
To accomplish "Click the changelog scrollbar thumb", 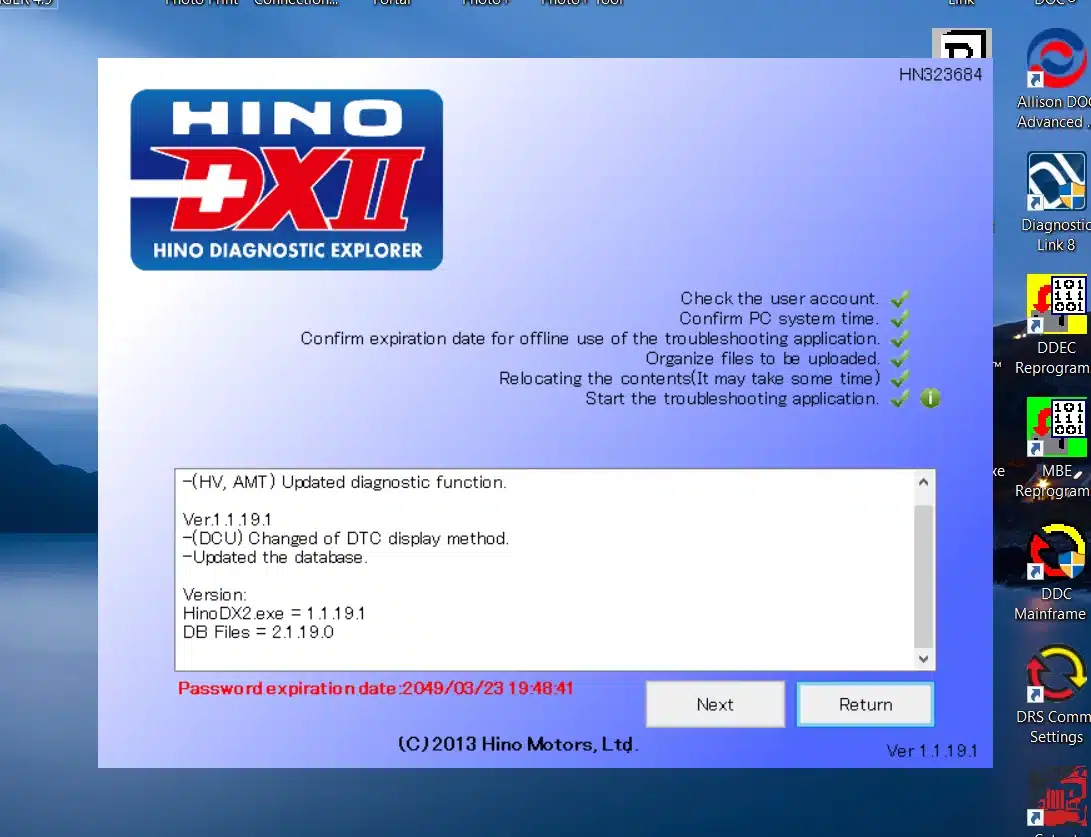I will (924, 575).
